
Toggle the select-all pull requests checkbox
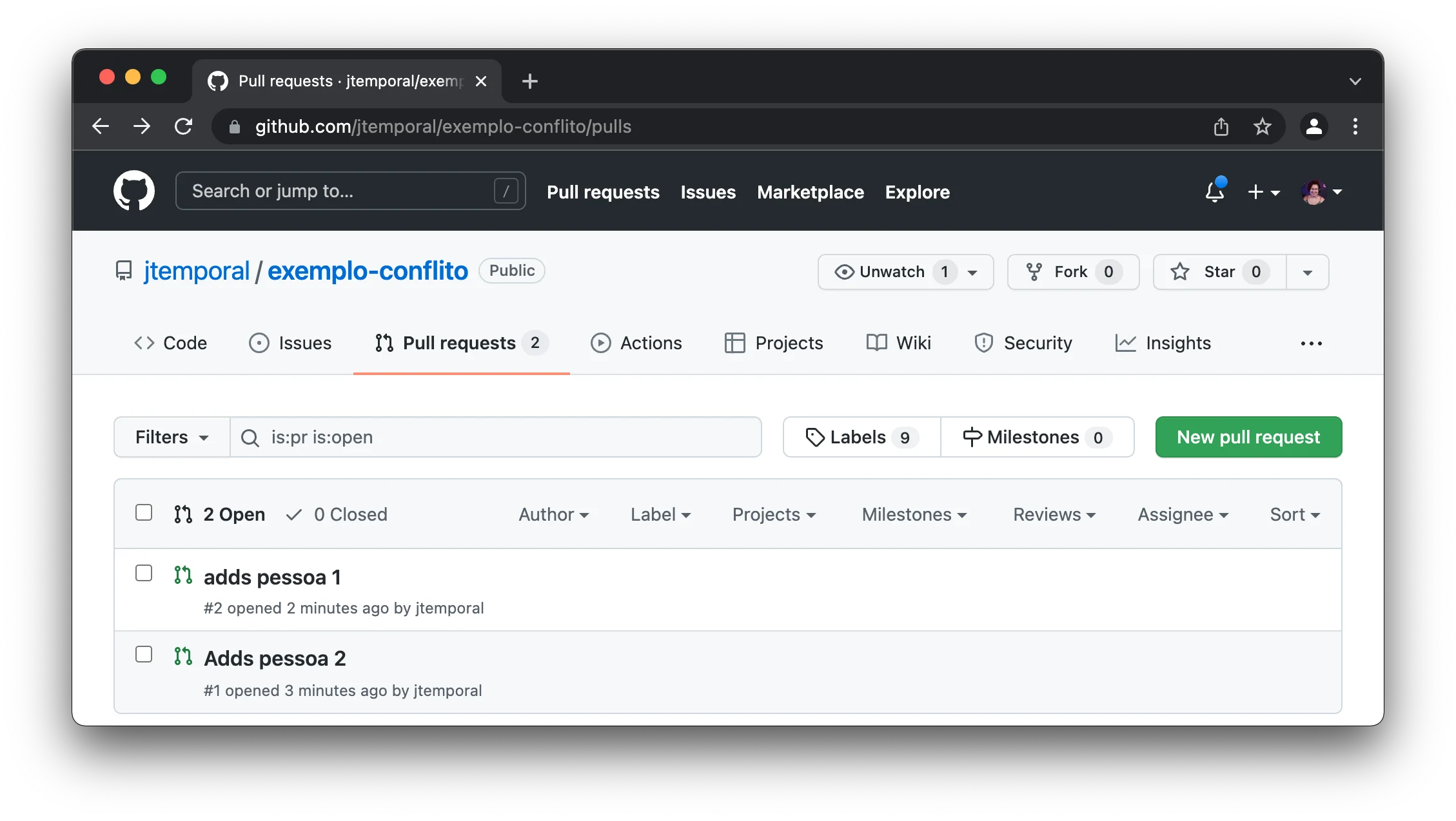tap(144, 512)
